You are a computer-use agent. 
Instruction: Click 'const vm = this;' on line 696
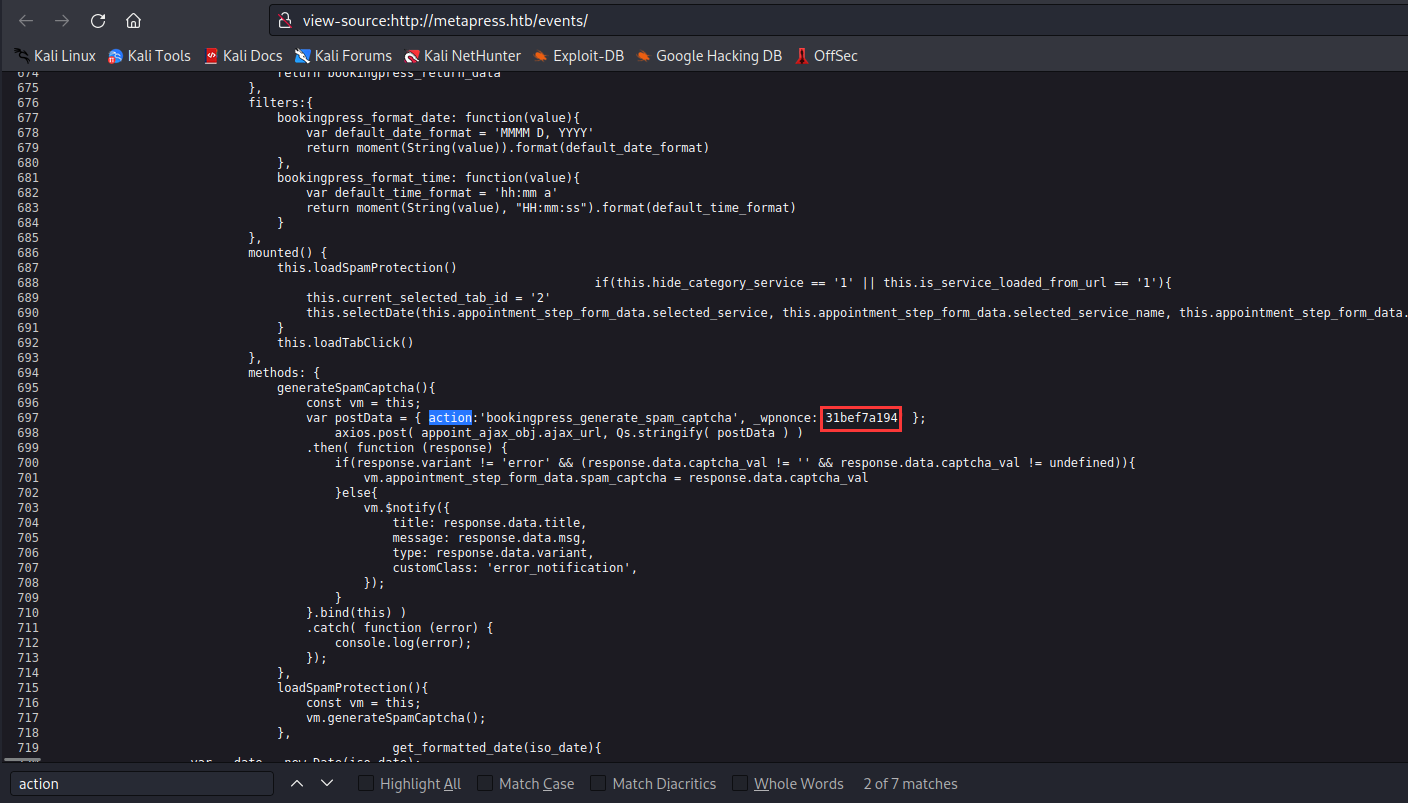364,403
